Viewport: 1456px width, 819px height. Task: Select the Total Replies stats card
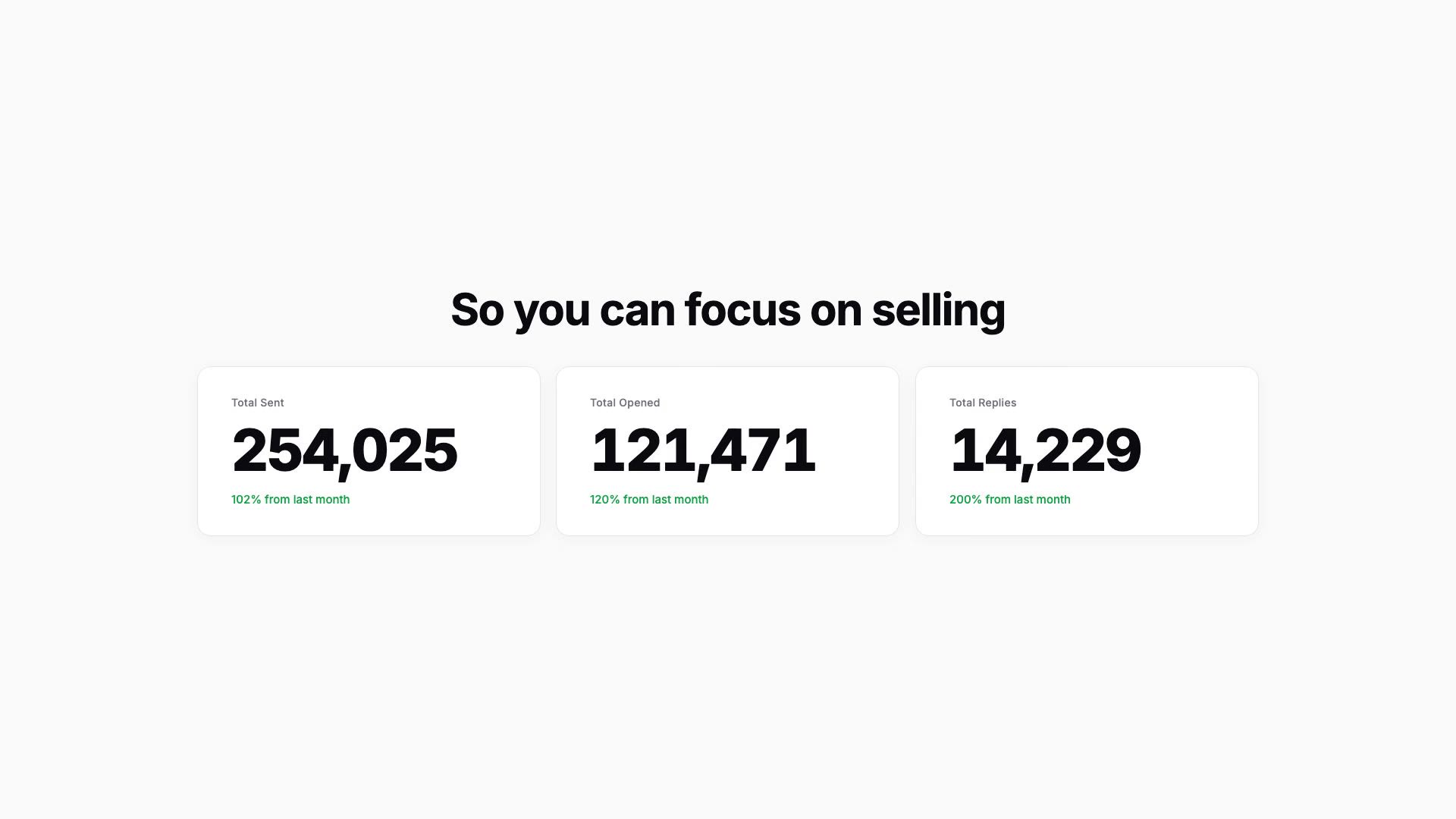pos(1087,451)
